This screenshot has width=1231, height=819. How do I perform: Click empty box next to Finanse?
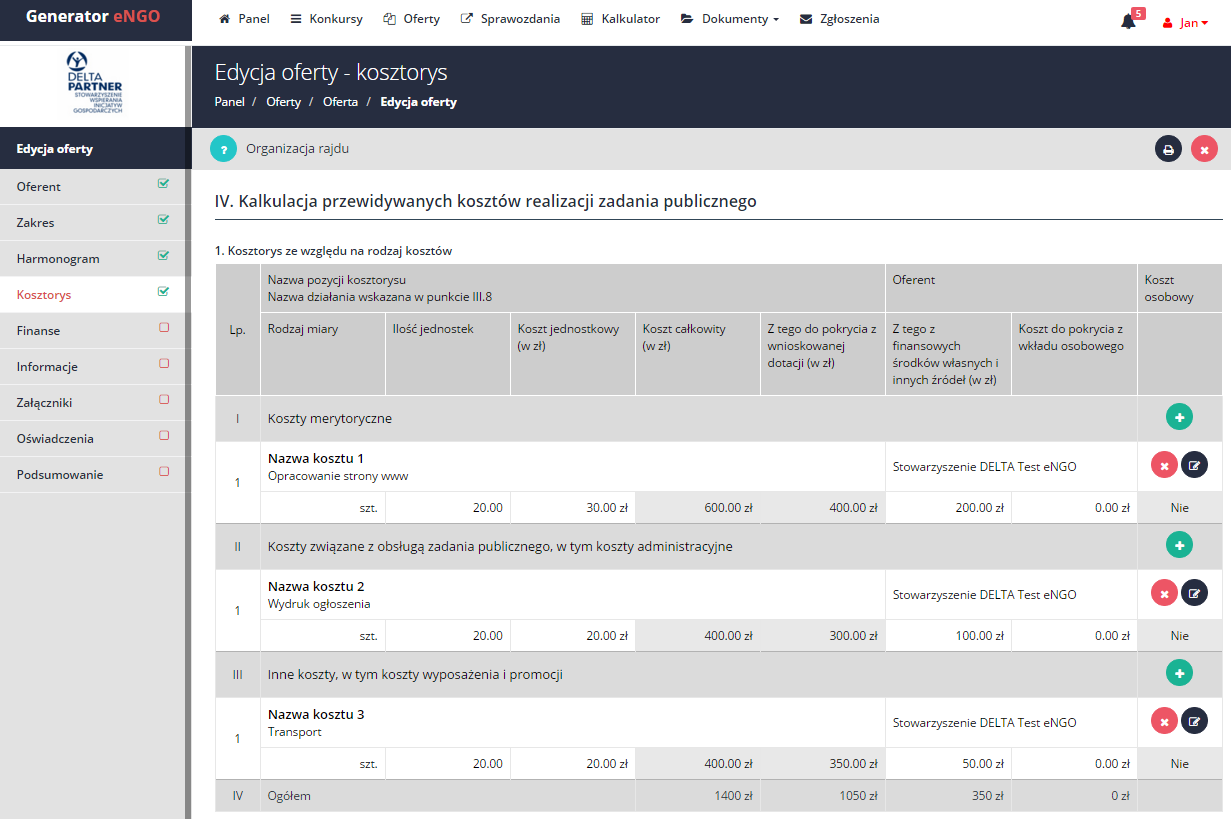(164, 328)
